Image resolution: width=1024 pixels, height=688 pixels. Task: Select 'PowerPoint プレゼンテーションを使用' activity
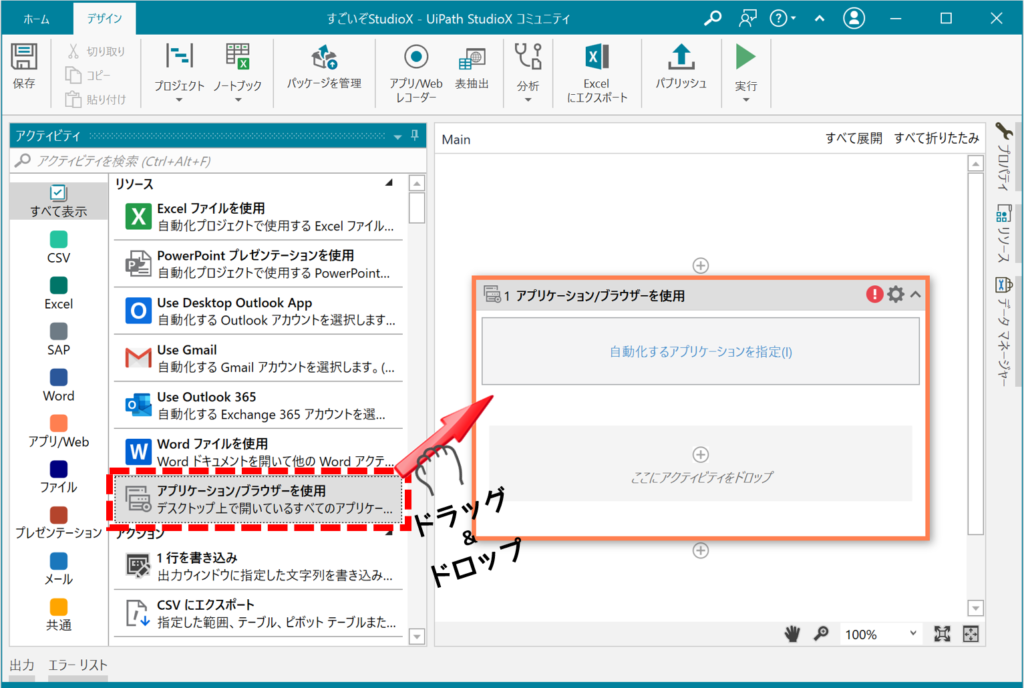[259, 264]
